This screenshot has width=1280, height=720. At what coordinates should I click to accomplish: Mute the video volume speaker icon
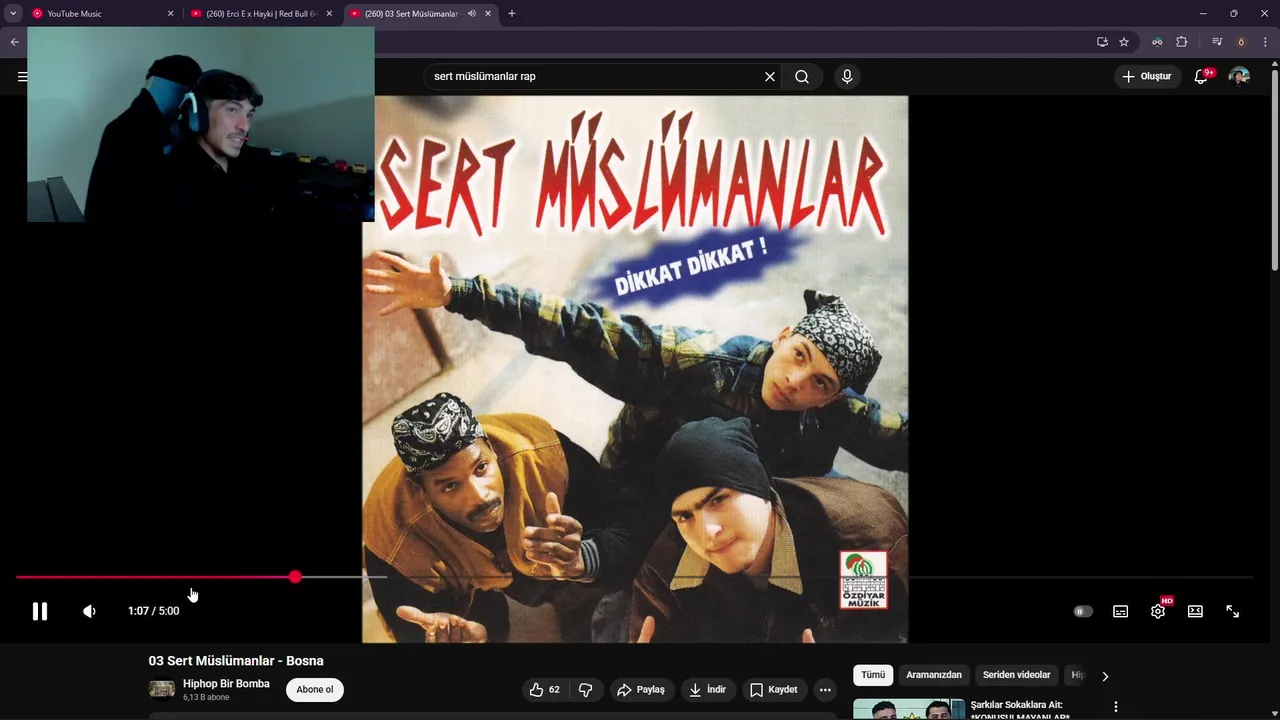pos(90,611)
